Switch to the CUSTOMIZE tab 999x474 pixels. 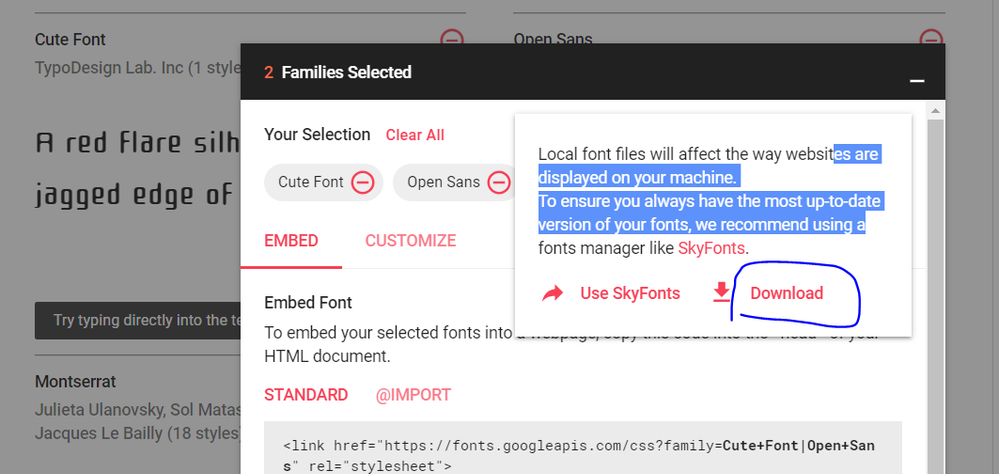410,241
